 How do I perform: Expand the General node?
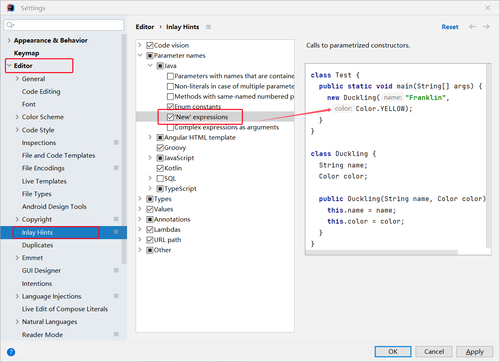point(17,79)
